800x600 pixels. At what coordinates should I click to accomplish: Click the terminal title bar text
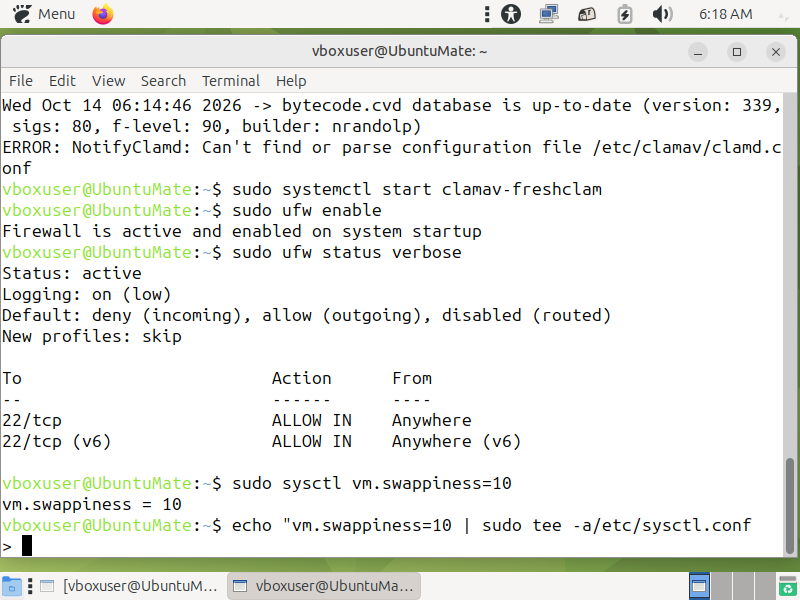coord(399,52)
